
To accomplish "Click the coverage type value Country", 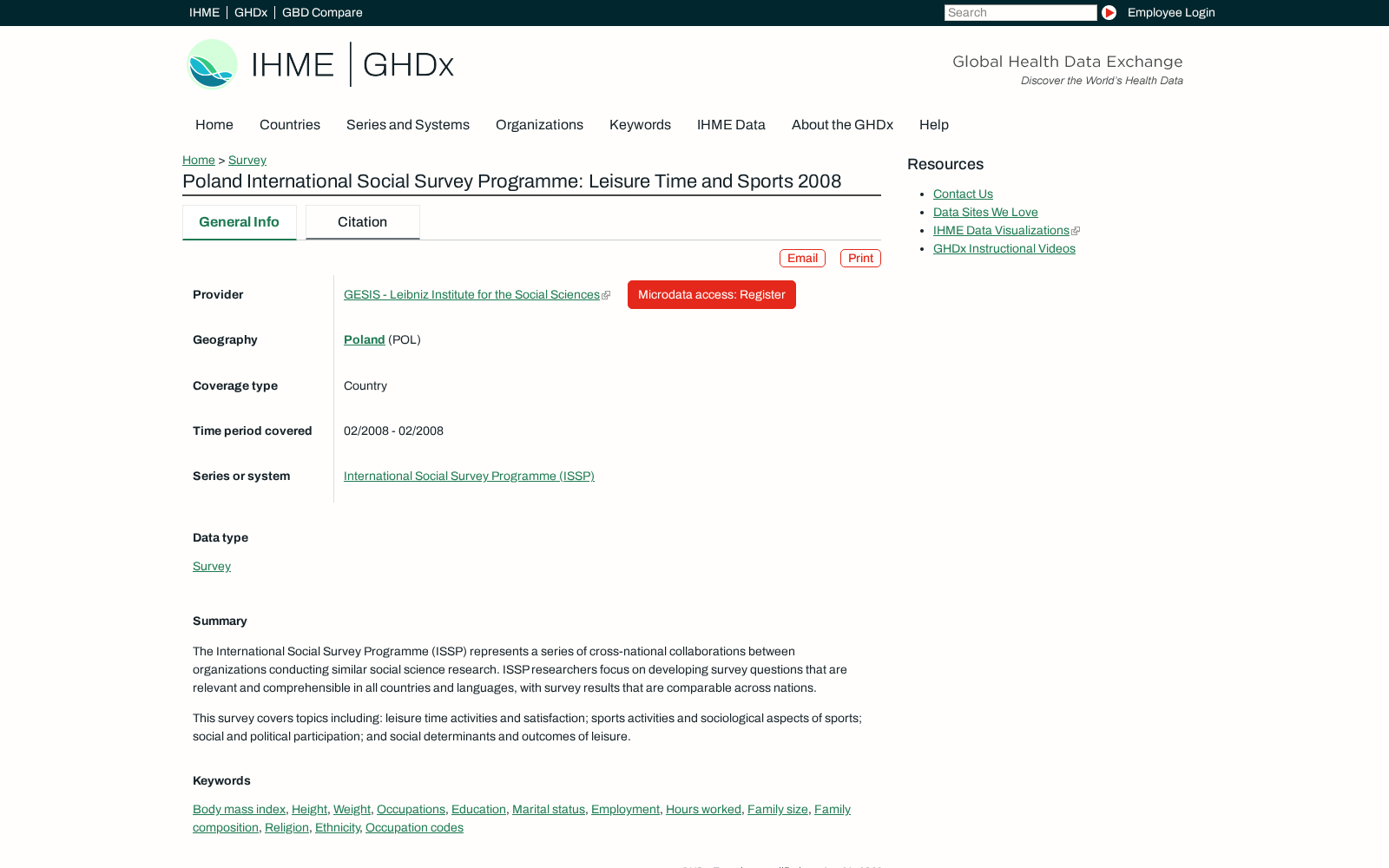I will (365, 386).
